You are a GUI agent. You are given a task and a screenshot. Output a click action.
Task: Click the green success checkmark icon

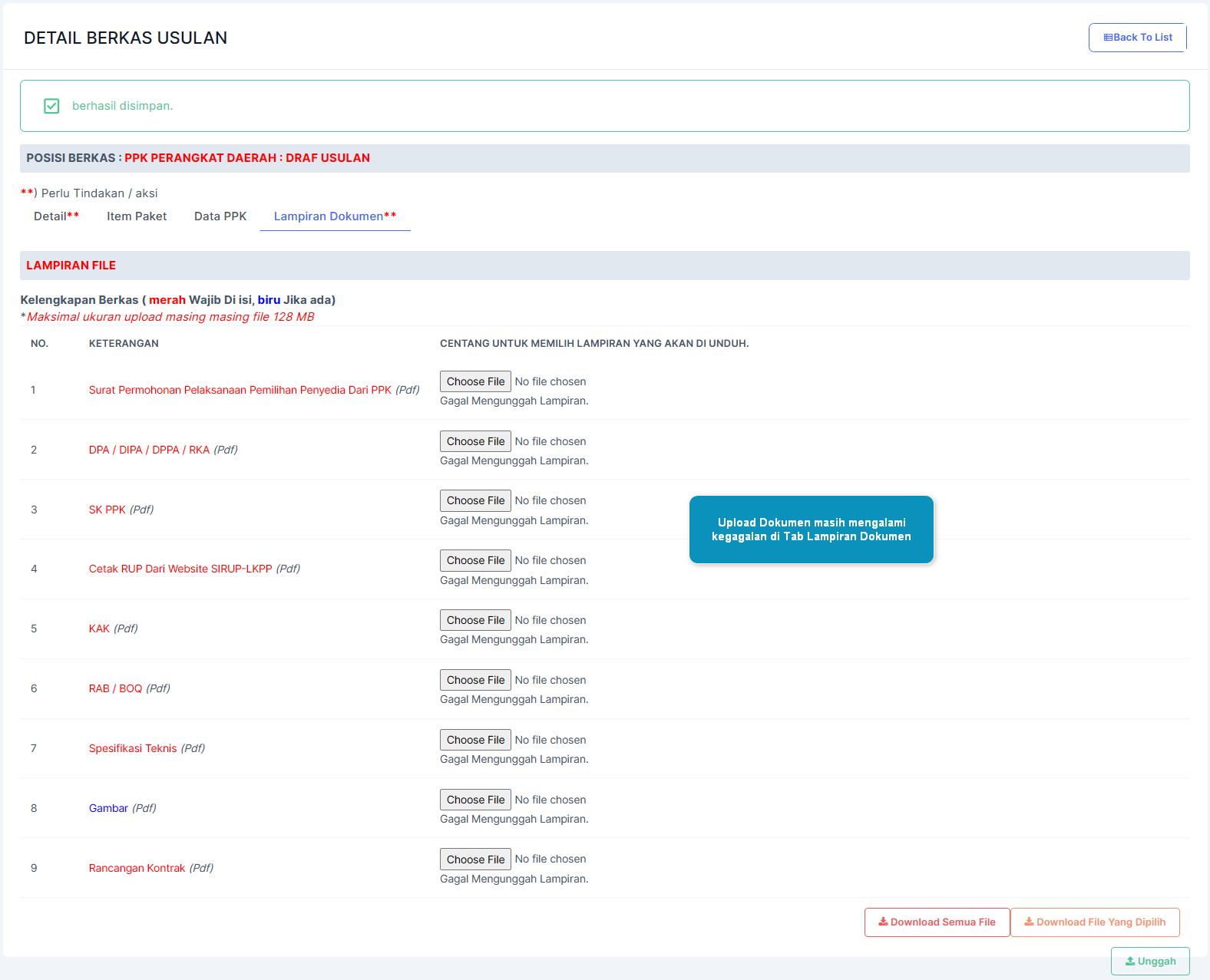pyautogui.click(x=51, y=106)
